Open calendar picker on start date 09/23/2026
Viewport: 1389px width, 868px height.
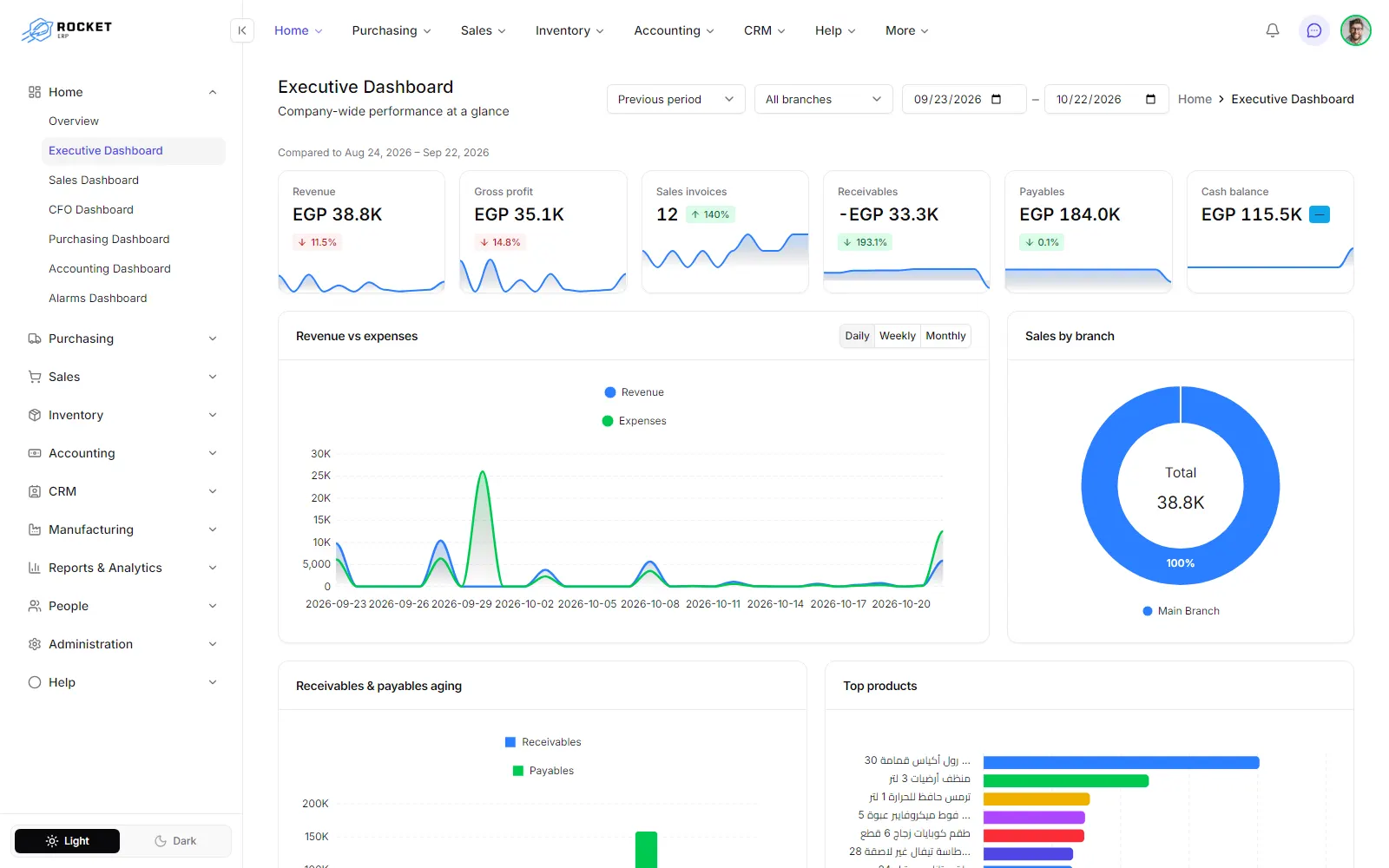(997, 99)
